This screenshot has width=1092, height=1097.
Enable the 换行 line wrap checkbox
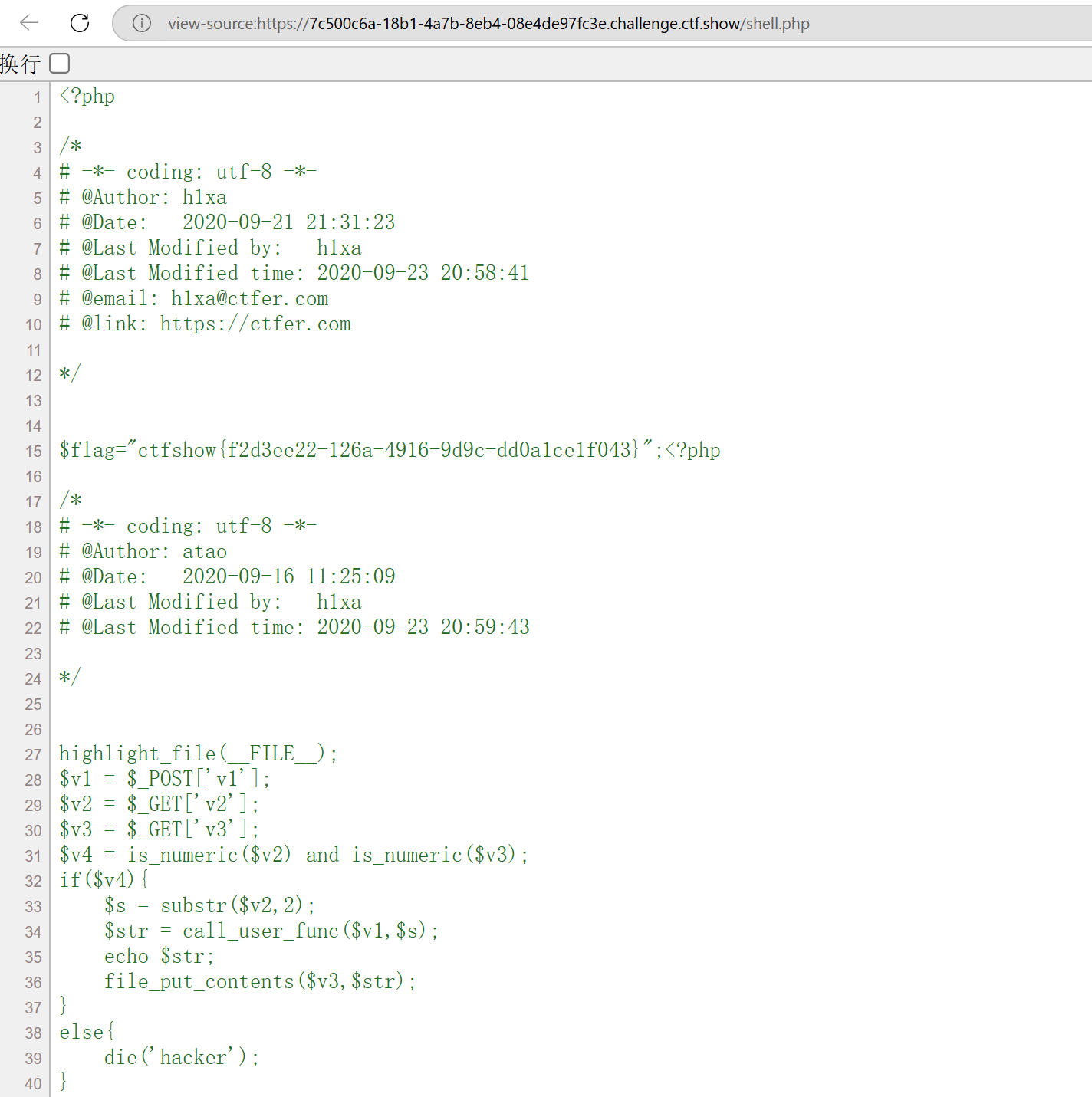[x=60, y=64]
